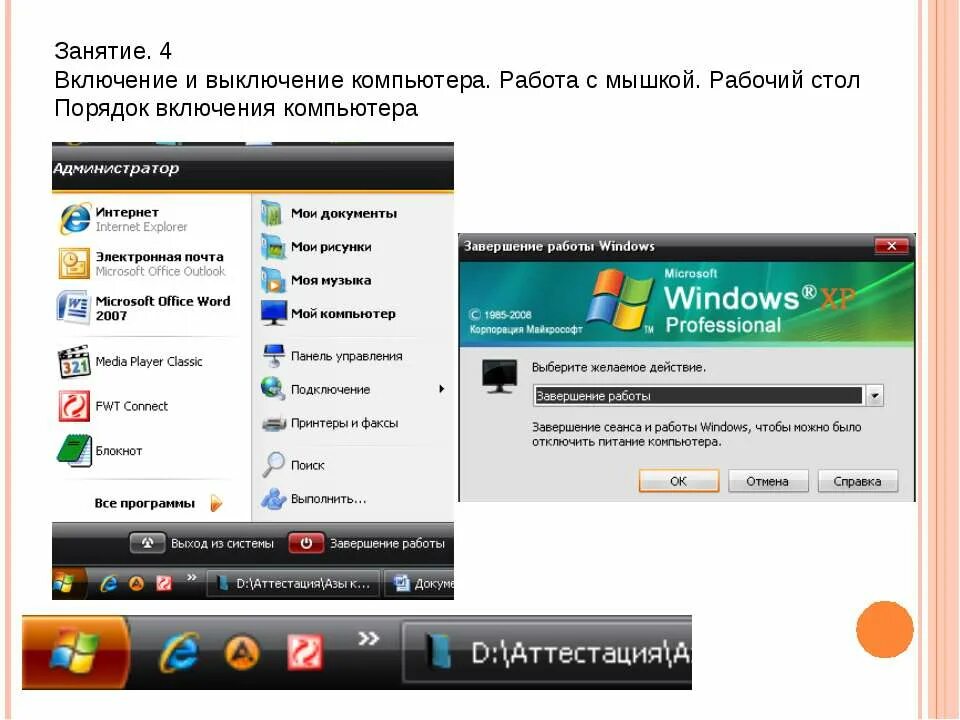Click Электронная почта label text
Viewport: 960px width, 720px height.
(x=159, y=257)
